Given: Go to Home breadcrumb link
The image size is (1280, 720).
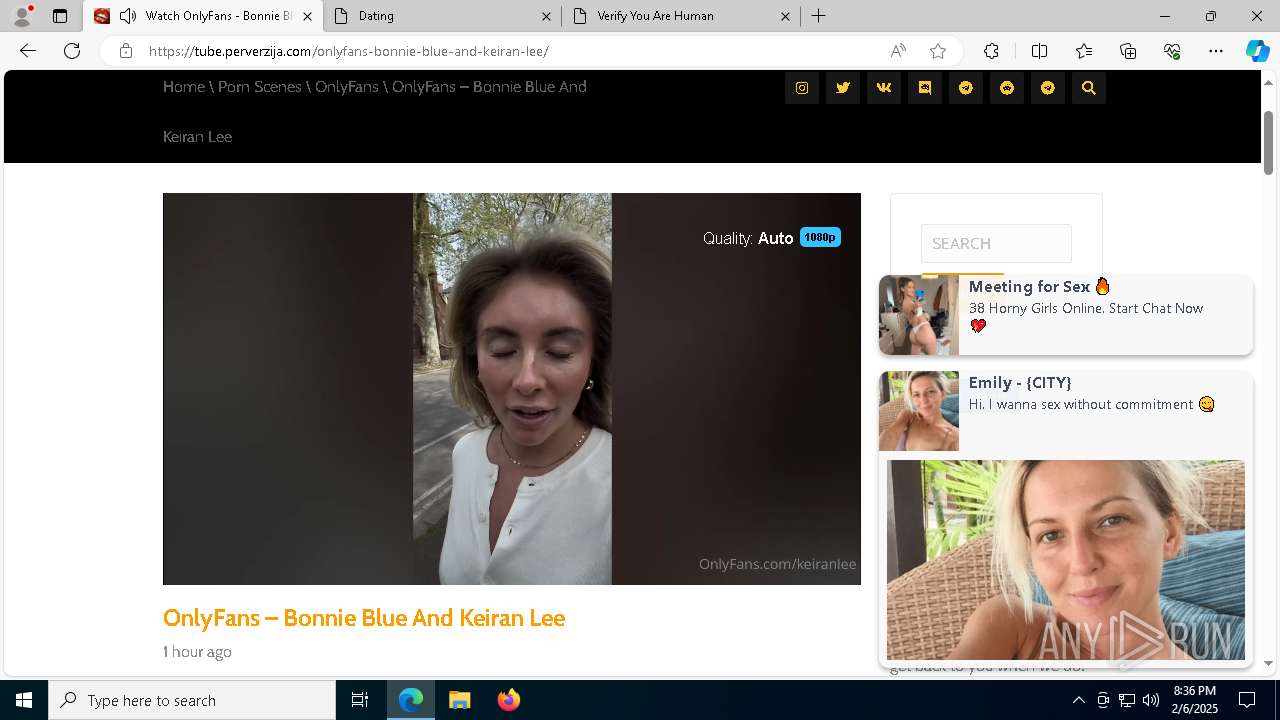Looking at the screenshot, I should [184, 87].
